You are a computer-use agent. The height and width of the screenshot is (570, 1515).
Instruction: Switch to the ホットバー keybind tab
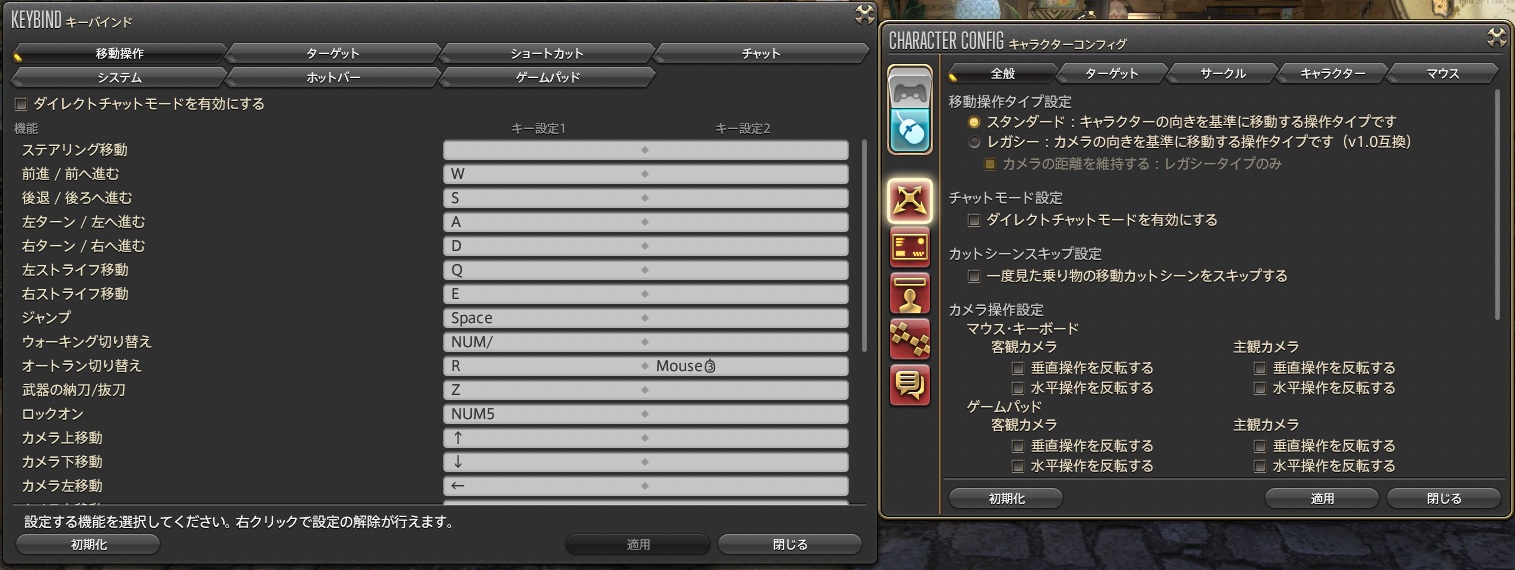332,77
